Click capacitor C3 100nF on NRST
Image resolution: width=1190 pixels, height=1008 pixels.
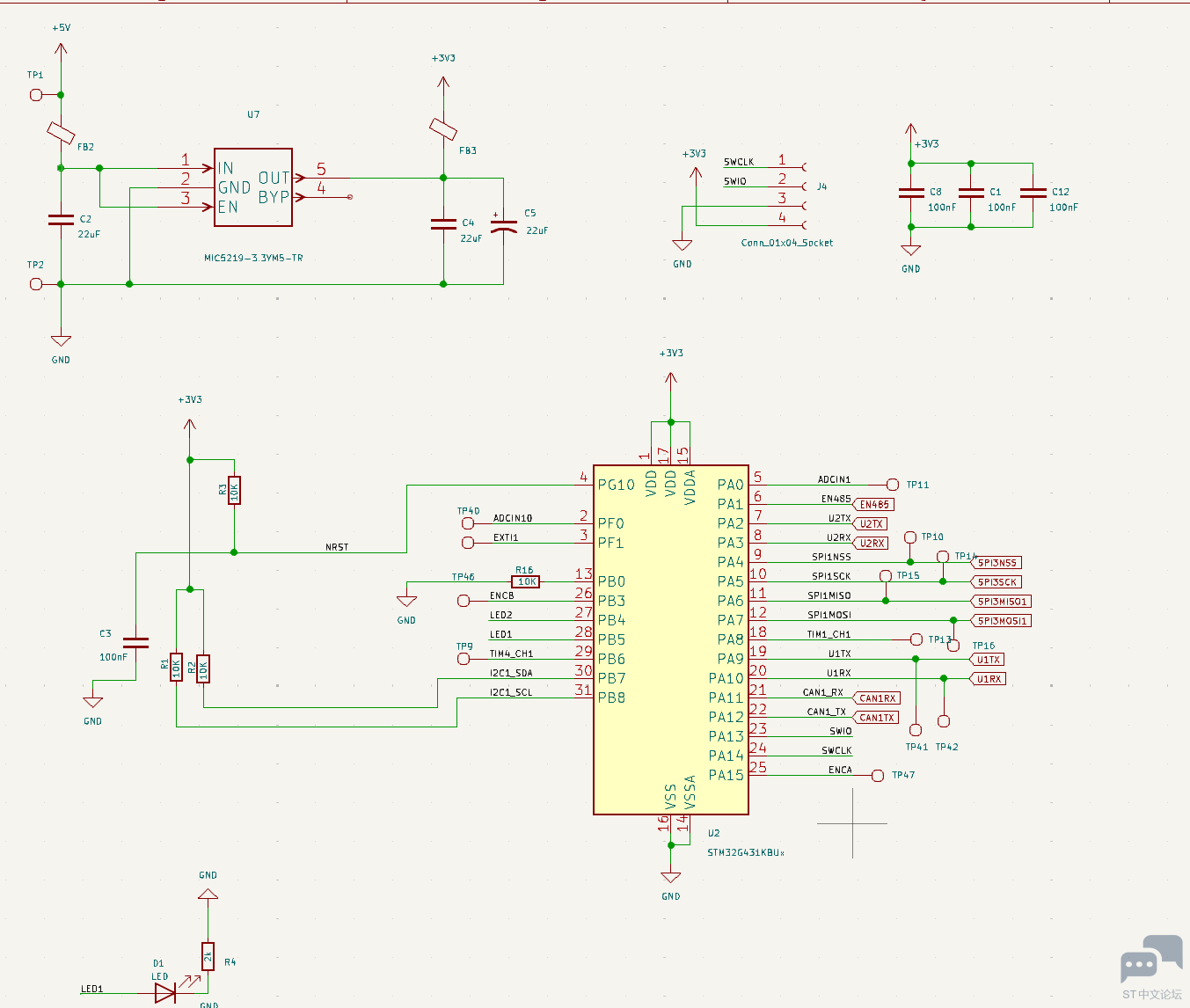tap(135, 642)
